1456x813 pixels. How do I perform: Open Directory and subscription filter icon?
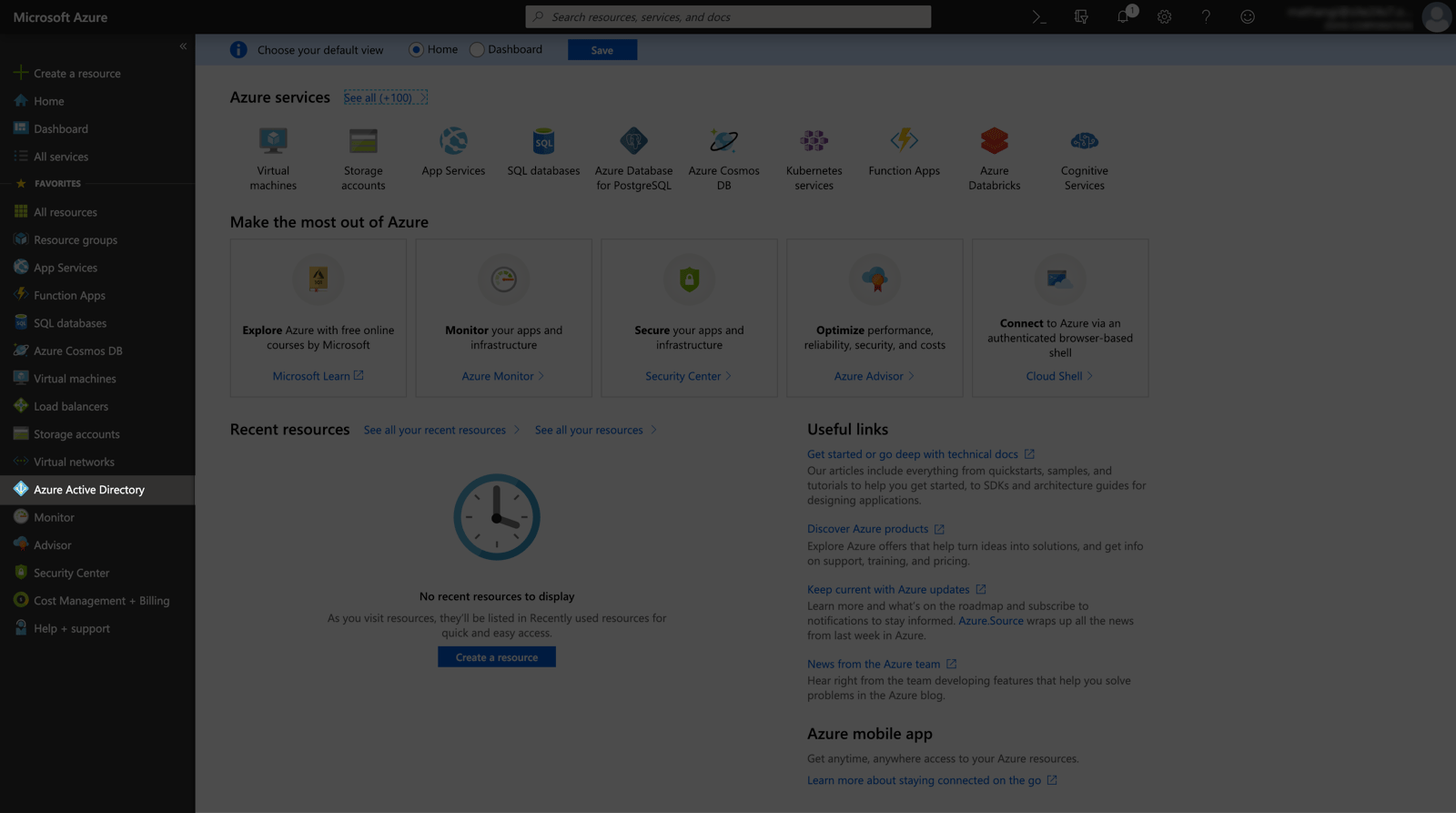[1081, 16]
